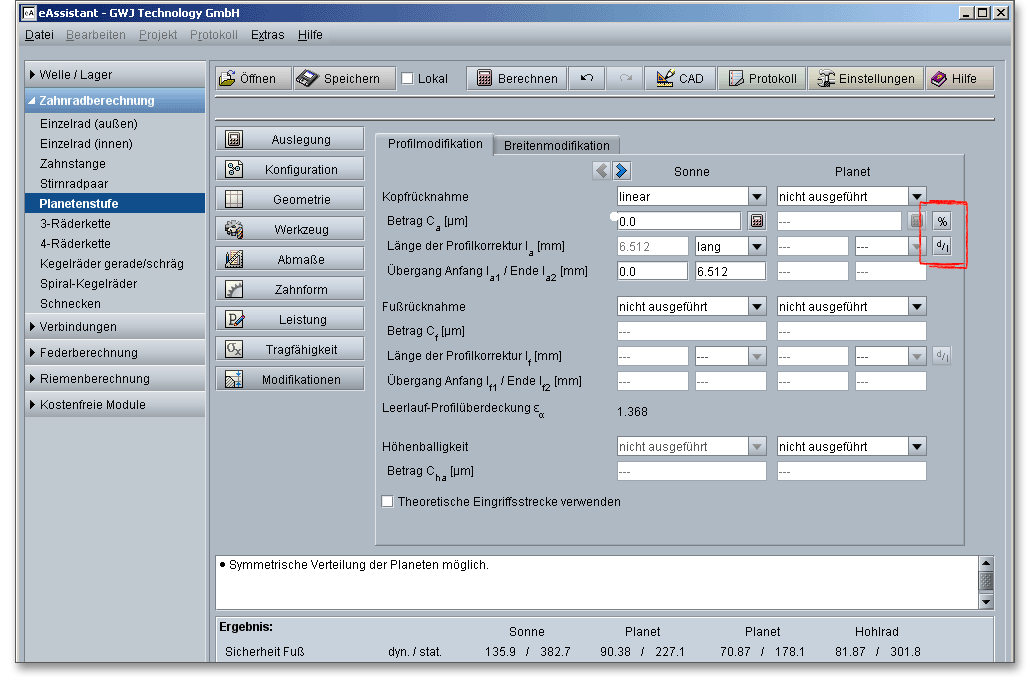Click the undo arrow in toolbar

(x=587, y=79)
